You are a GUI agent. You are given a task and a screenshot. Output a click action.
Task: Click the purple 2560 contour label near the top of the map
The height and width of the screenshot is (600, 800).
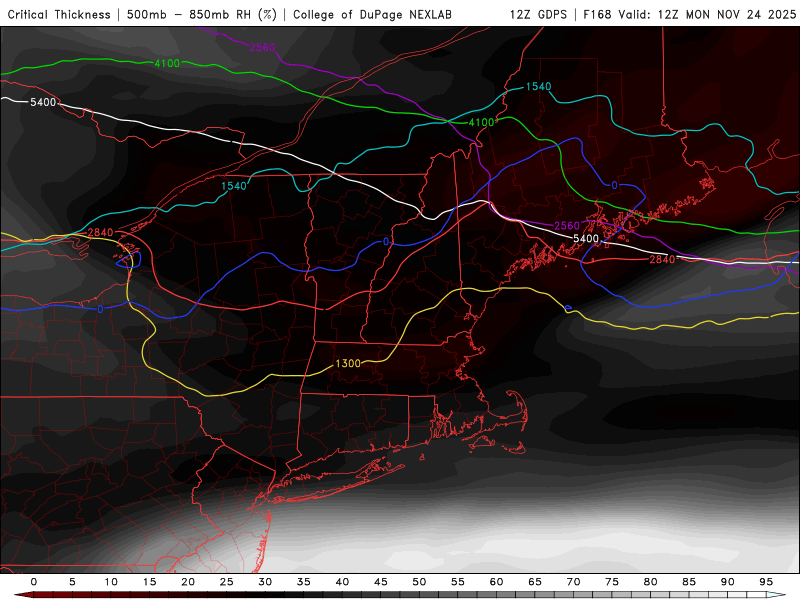[262, 47]
